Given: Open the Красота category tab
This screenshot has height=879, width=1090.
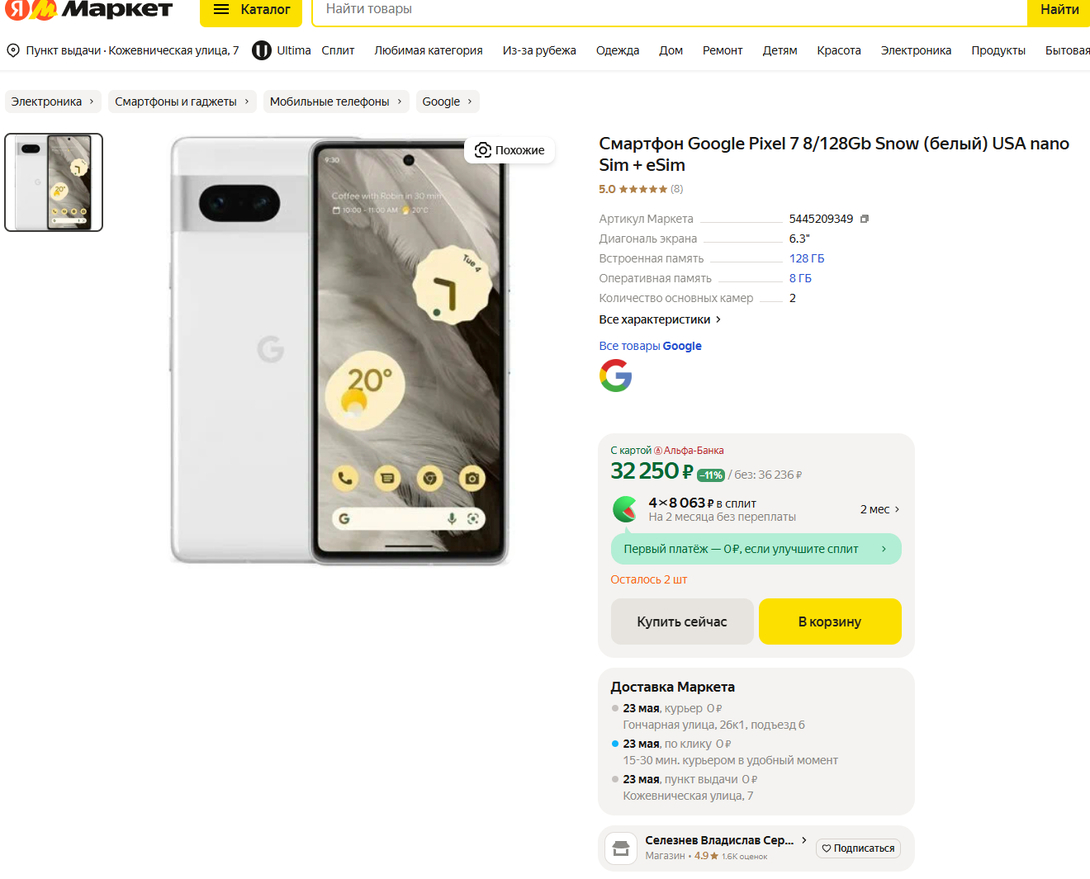Looking at the screenshot, I should [838, 50].
